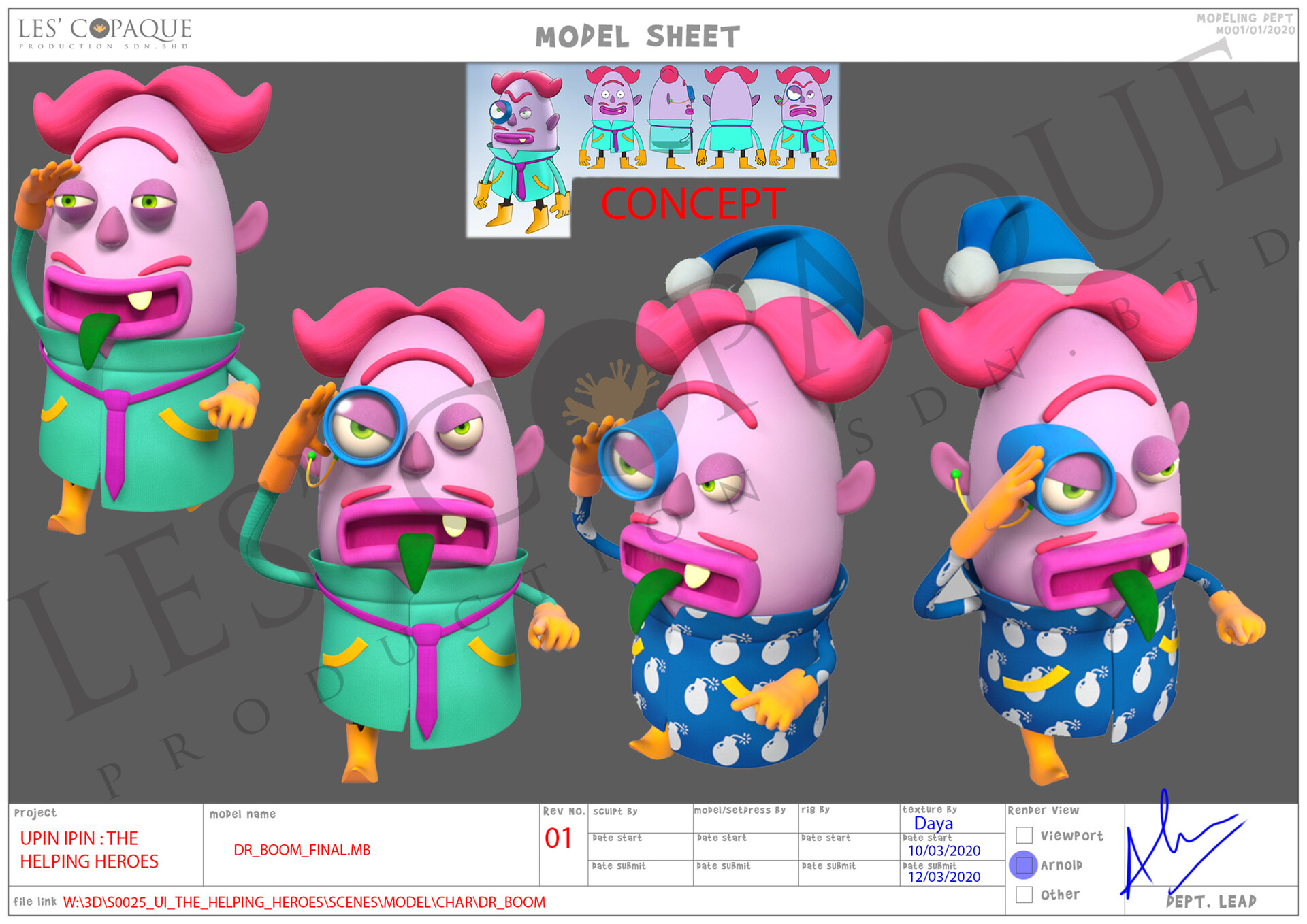Viewport: 1307px width, 924px height.
Task: Click the MODEL SHEET title
Action: click(637, 37)
